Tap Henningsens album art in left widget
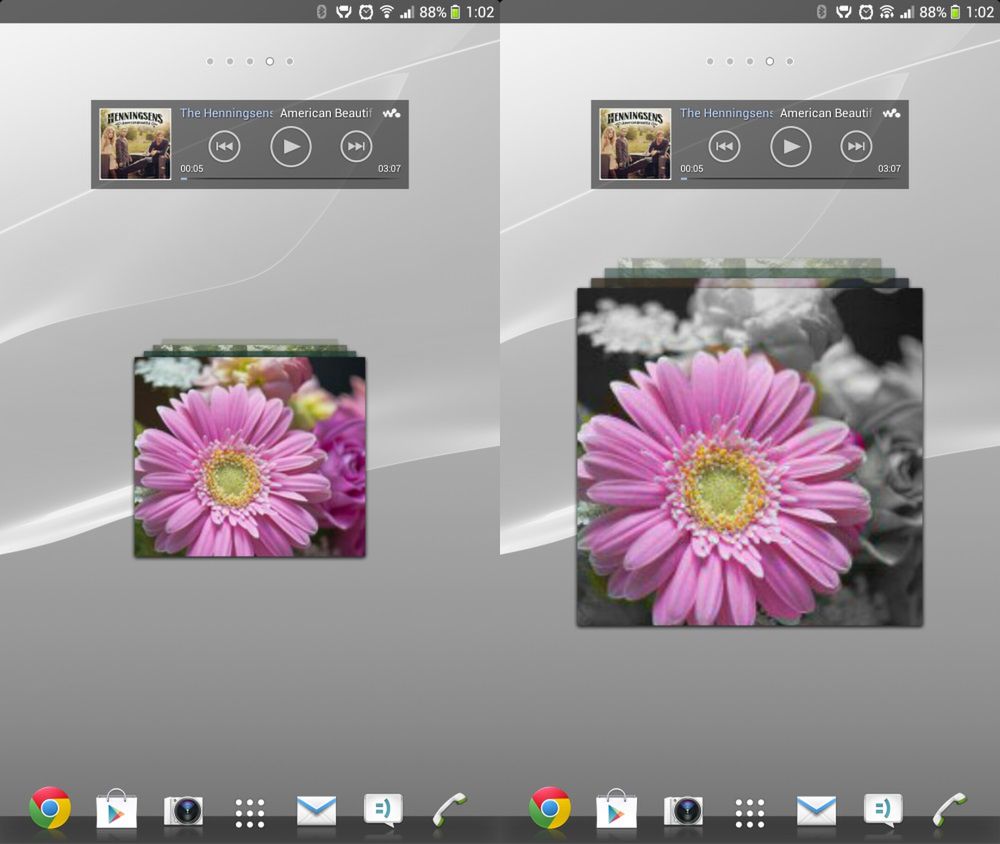This screenshot has height=844, width=1000. tap(135, 144)
